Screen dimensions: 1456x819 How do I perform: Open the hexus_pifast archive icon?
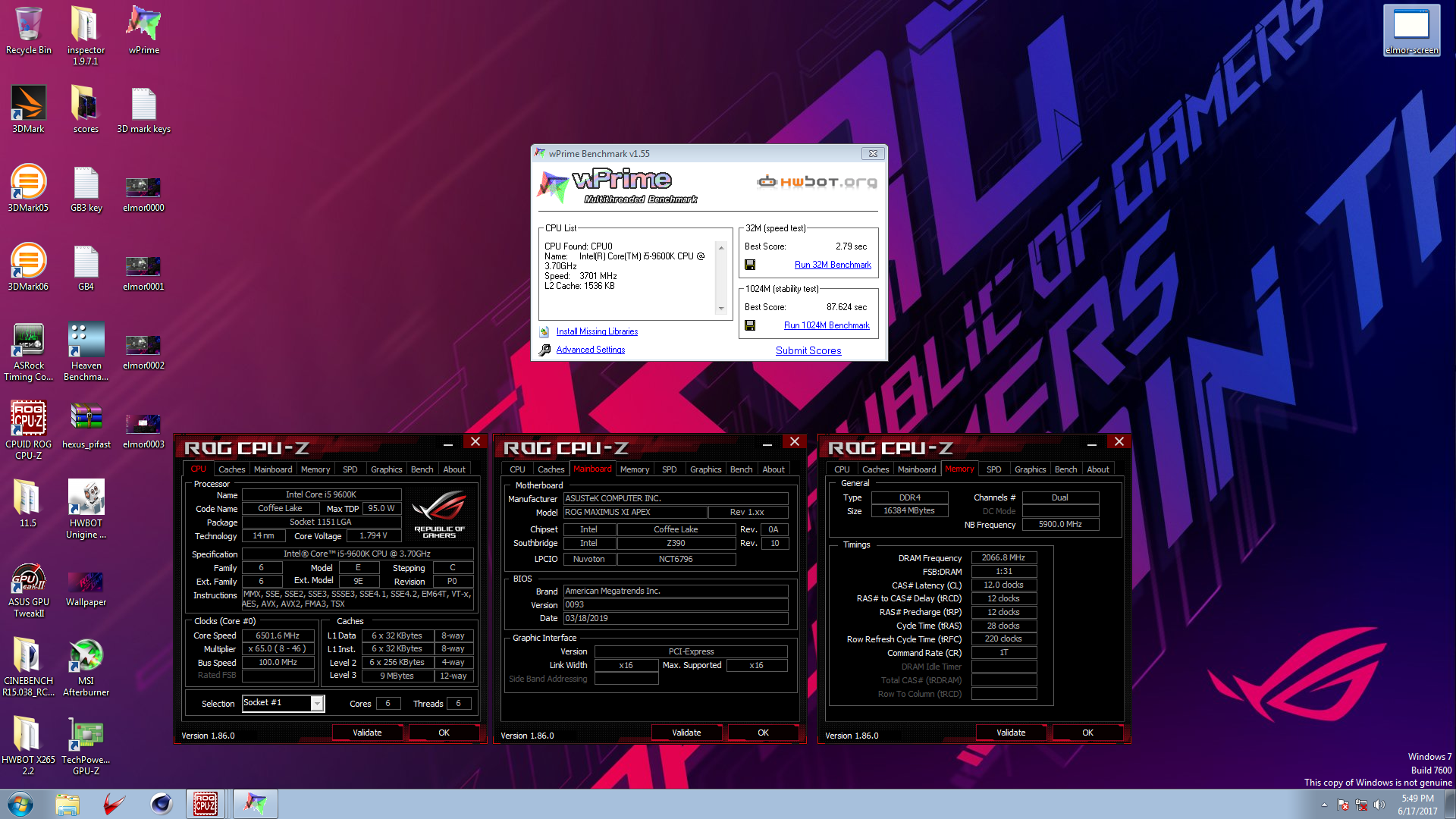tap(86, 425)
